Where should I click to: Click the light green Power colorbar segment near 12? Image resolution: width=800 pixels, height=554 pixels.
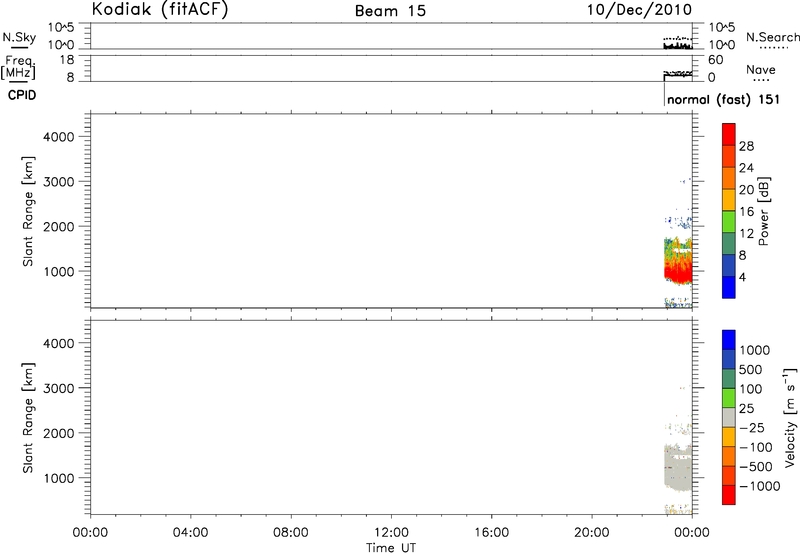[x=729, y=221]
